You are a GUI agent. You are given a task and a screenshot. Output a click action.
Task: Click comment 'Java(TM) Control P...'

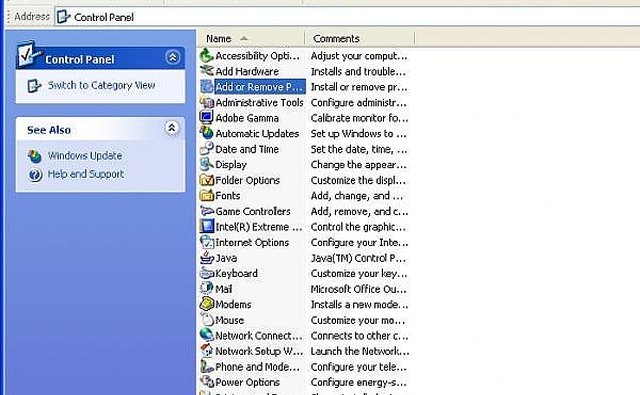coord(358,258)
